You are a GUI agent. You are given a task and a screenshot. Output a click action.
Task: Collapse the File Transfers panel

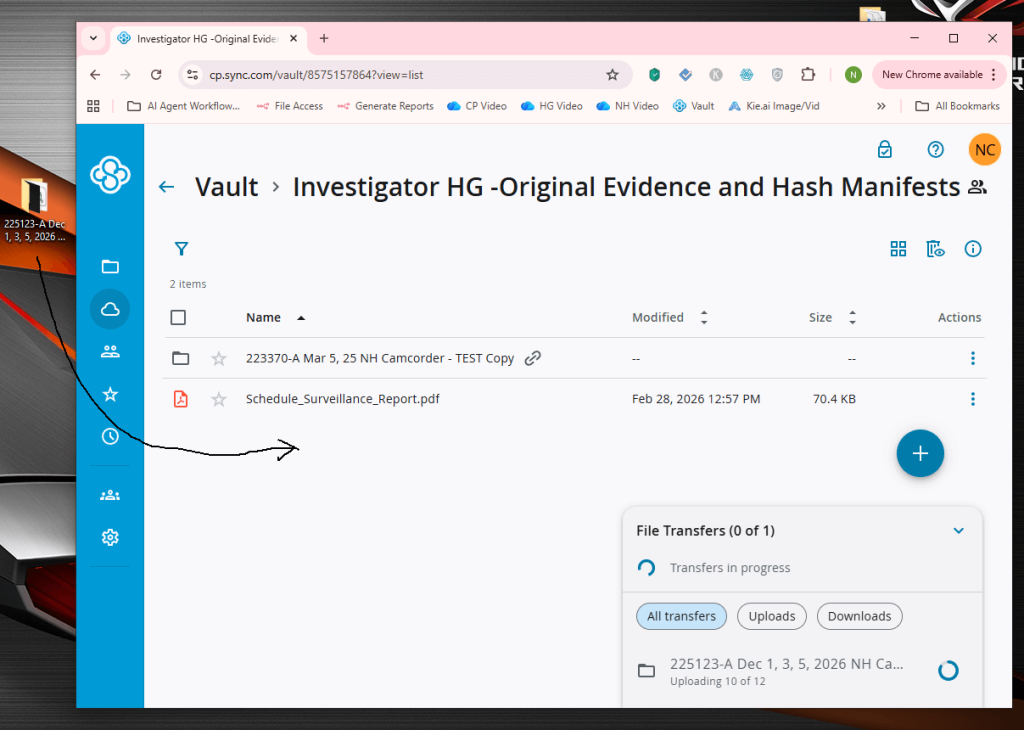point(958,530)
